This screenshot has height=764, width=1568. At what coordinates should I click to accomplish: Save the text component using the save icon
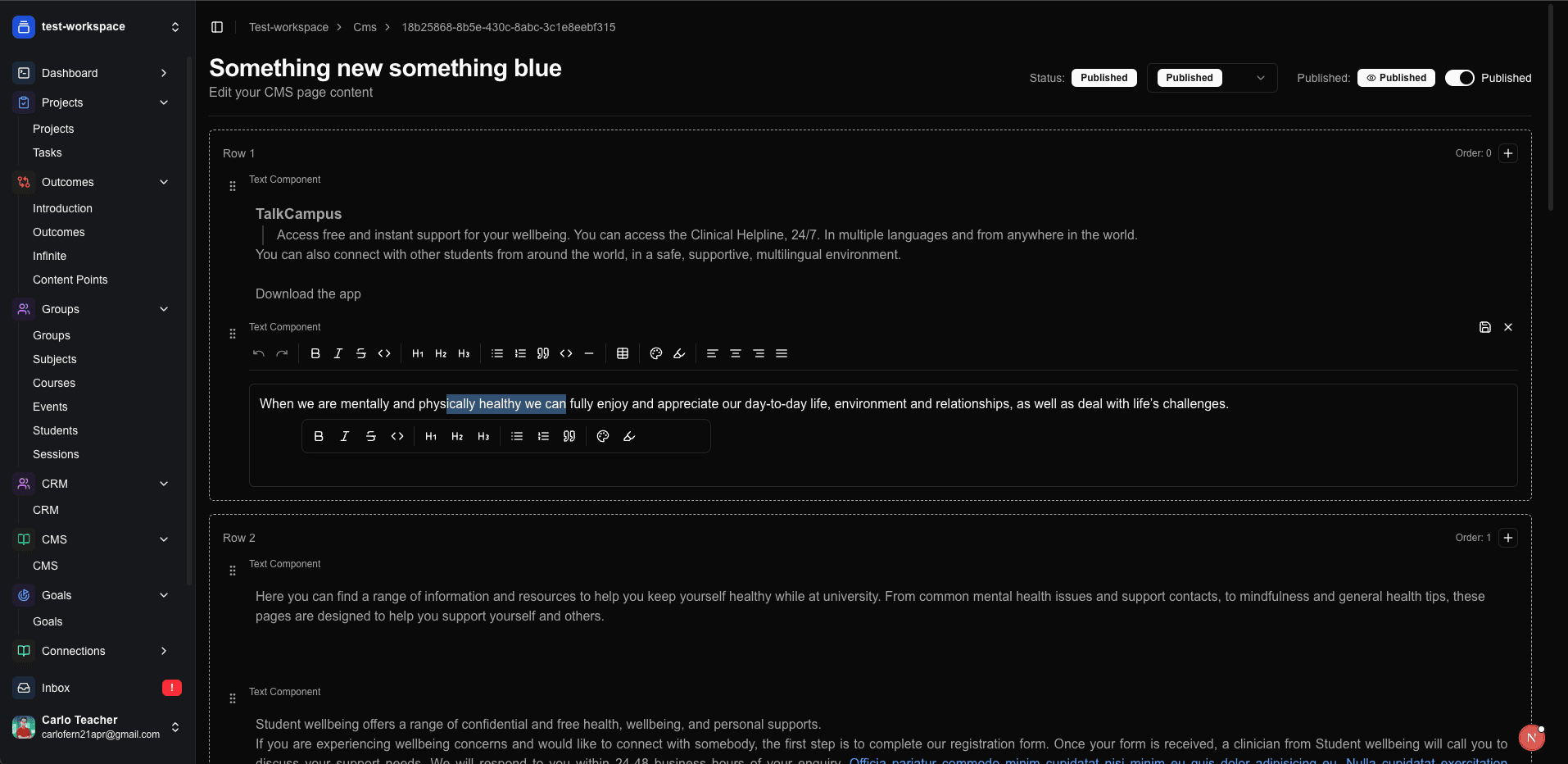coord(1485,327)
